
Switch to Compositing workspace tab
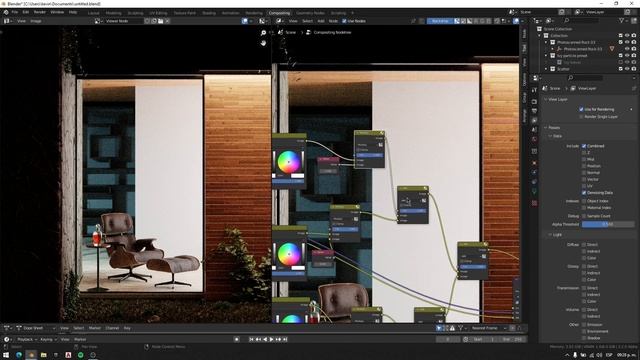(x=279, y=13)
